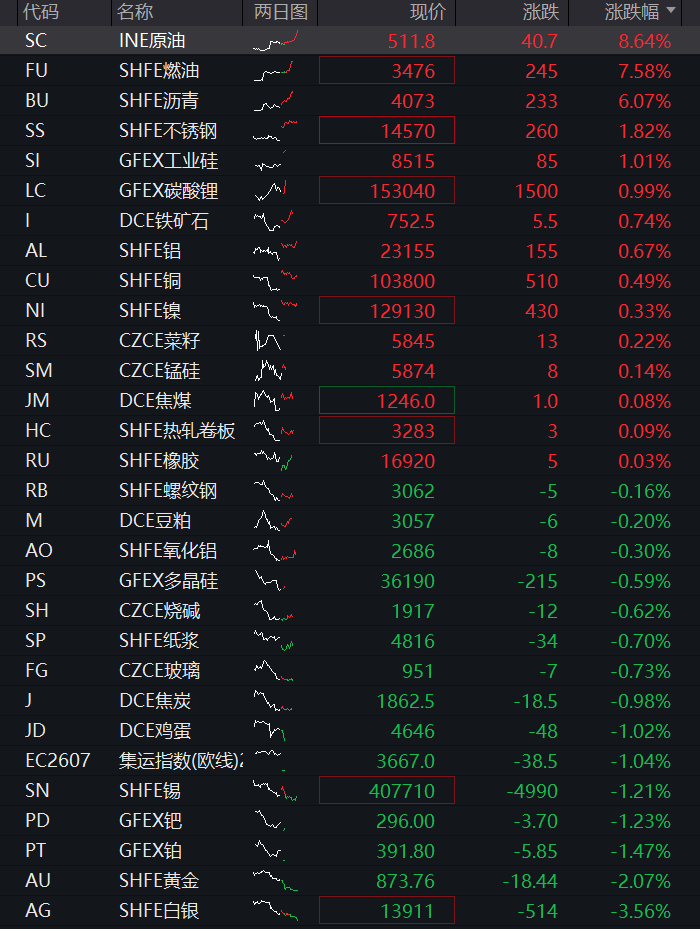Click the green-boxed price 1246.0 for 焦煤
Screen dimensions: 700x929
click(387, 401)
